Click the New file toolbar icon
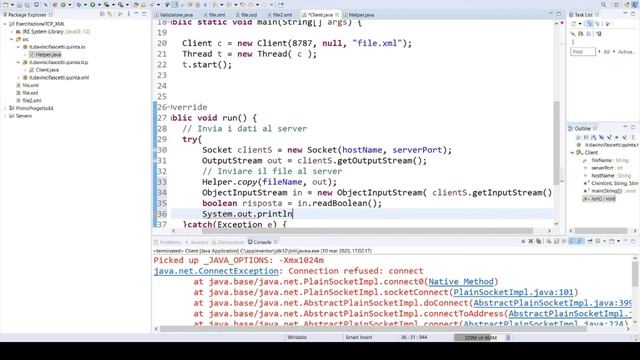 [x=5, y=4]
